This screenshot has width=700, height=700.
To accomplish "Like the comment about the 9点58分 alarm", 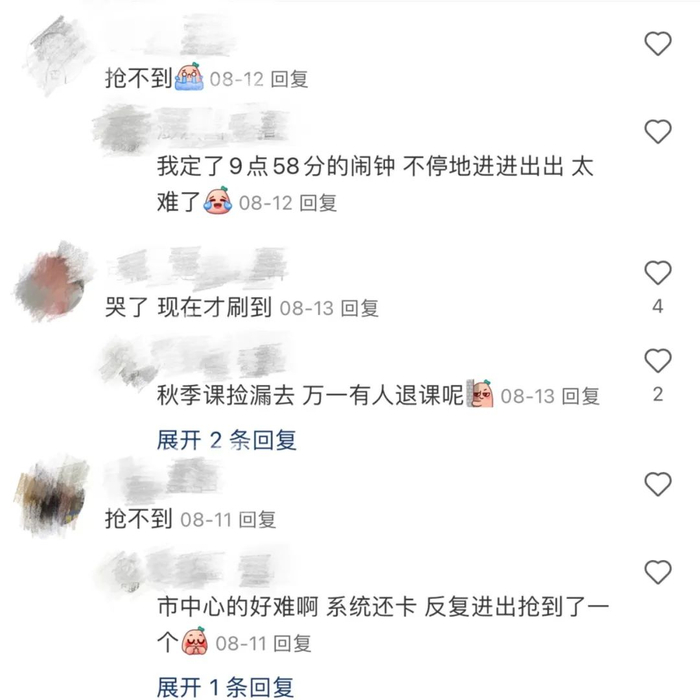I will coord(658,132).
